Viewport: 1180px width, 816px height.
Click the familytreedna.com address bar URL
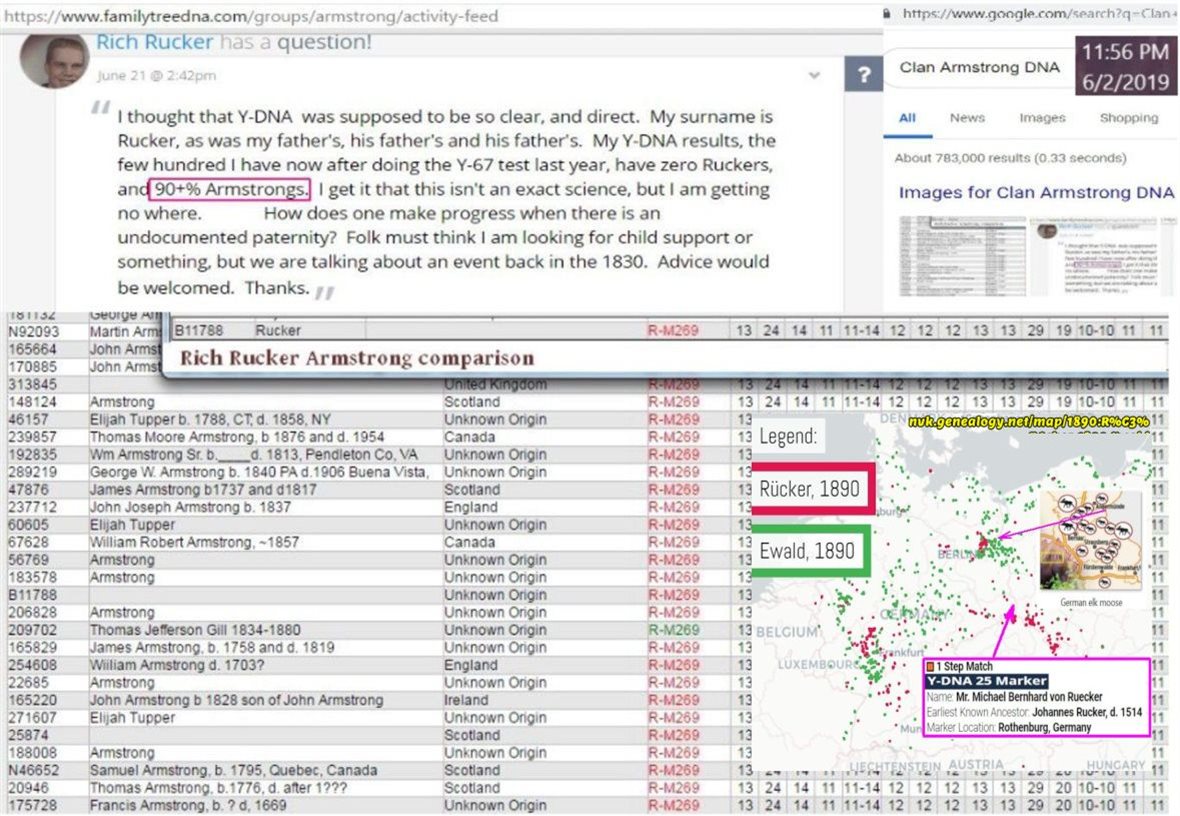point(249,16)
